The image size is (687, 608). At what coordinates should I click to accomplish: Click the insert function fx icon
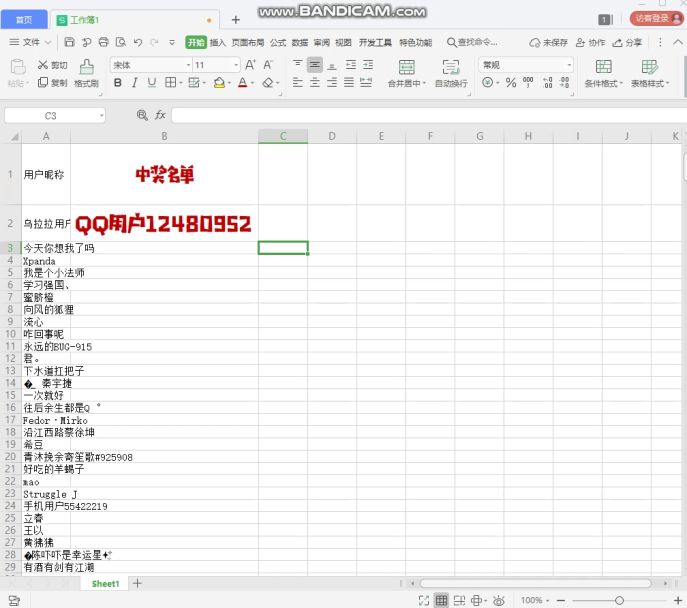[x=160, y=116]
